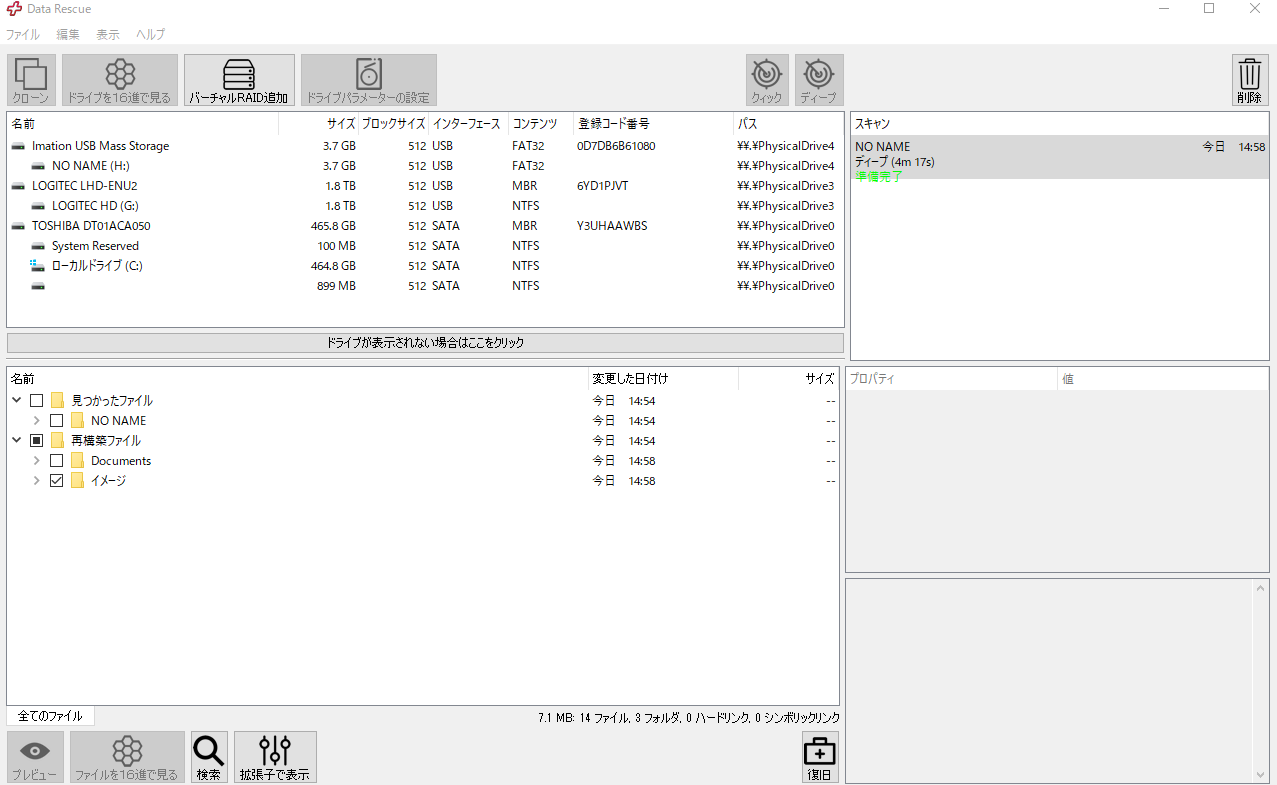Show files by extension (拡張子で表示)

(x=275, y=757)
